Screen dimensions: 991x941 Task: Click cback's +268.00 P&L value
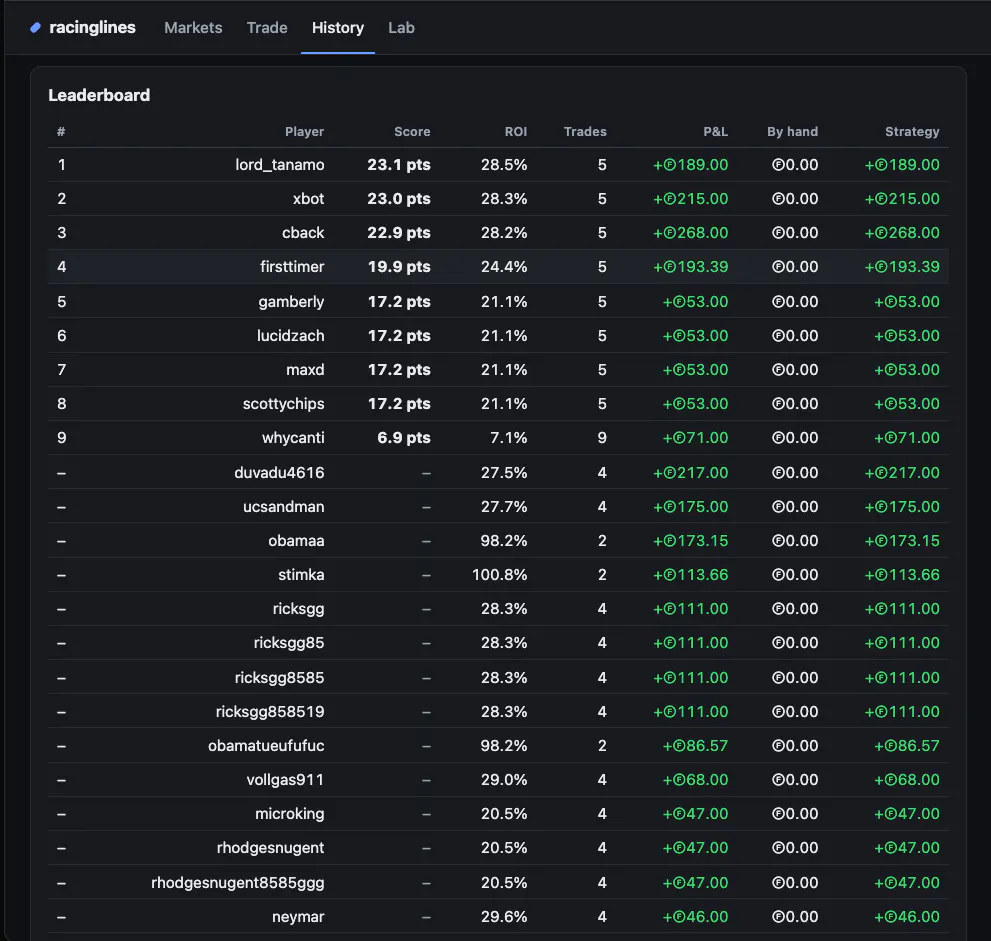(x=690, y=233)
